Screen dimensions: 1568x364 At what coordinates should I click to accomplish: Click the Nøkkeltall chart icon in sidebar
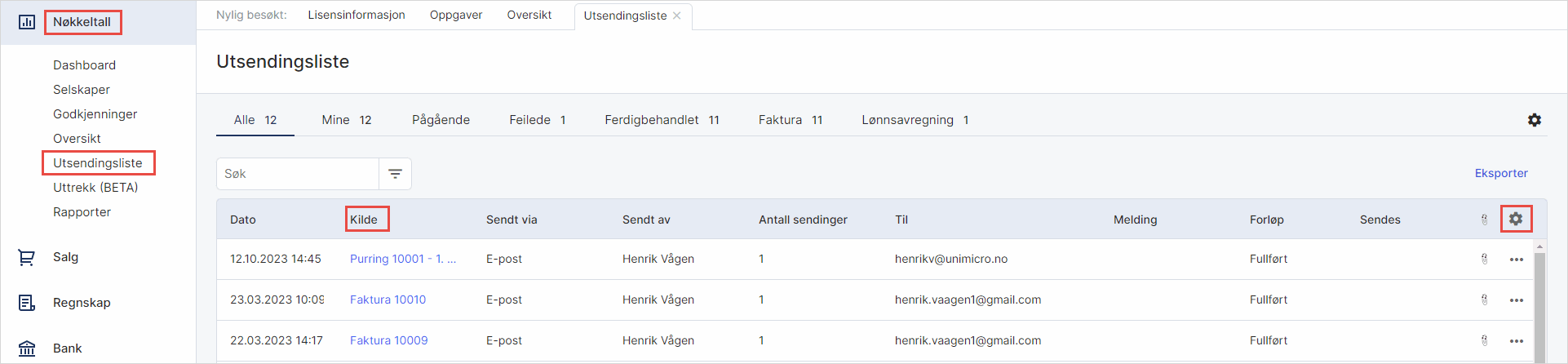tap(27, 22)
